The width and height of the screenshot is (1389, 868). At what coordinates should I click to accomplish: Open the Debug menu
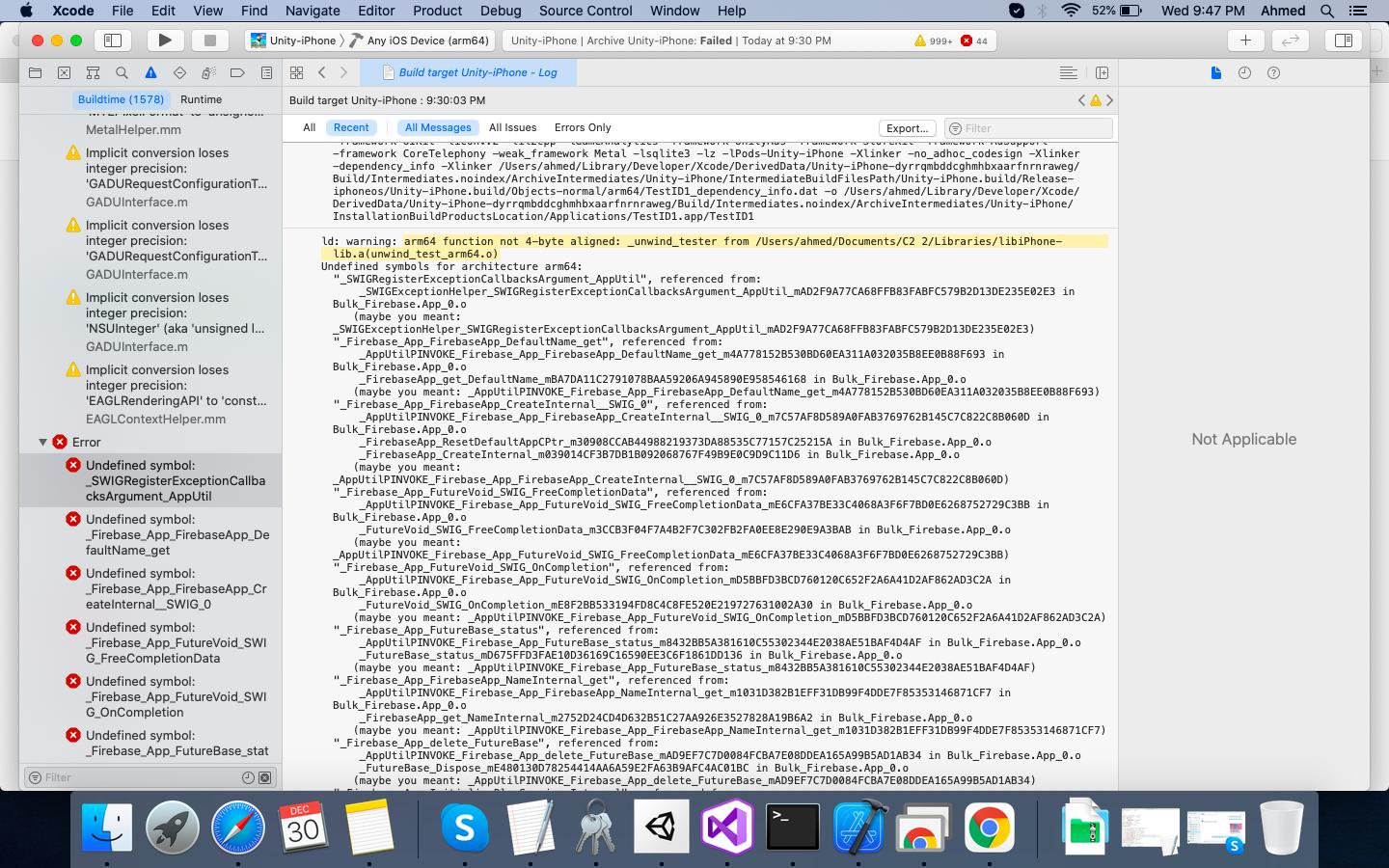pos(501,11)
